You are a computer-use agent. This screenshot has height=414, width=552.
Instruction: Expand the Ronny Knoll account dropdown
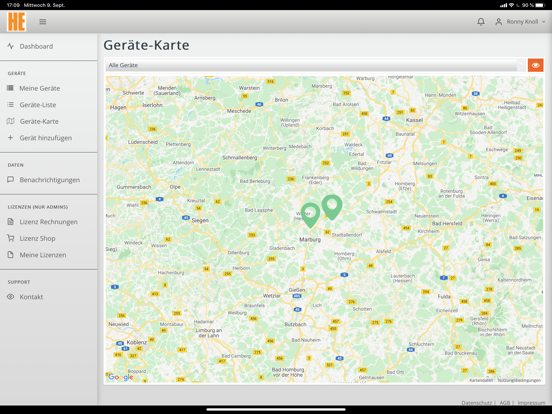[x=526, y=22]
